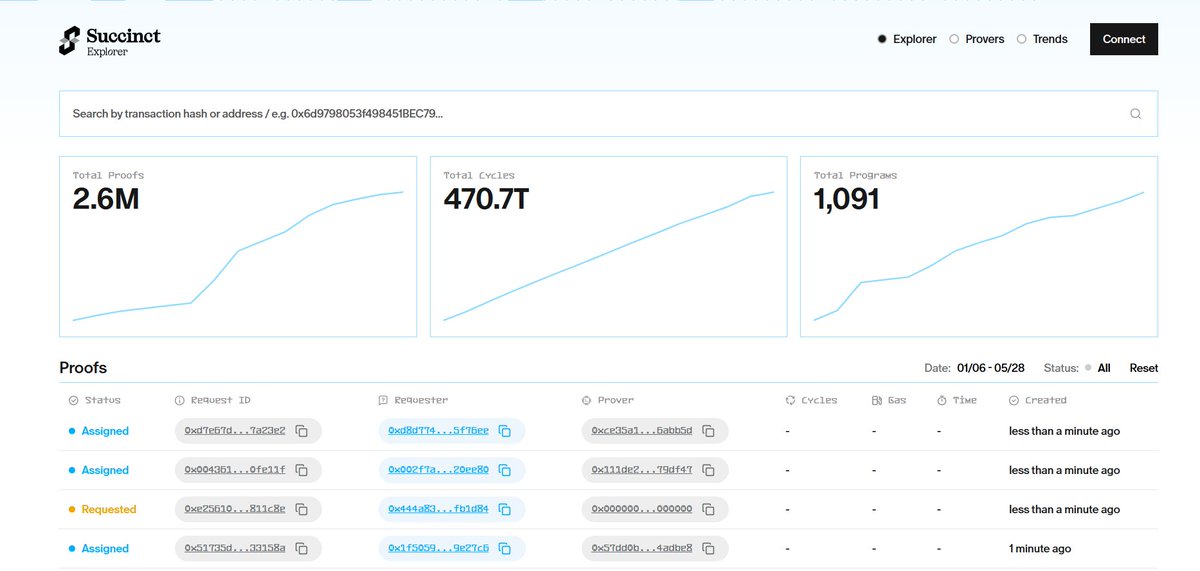Copy prover address 0xce35a1...6abb5d
This screenshot has width=1200, height=571.
[x=708, y=431]
